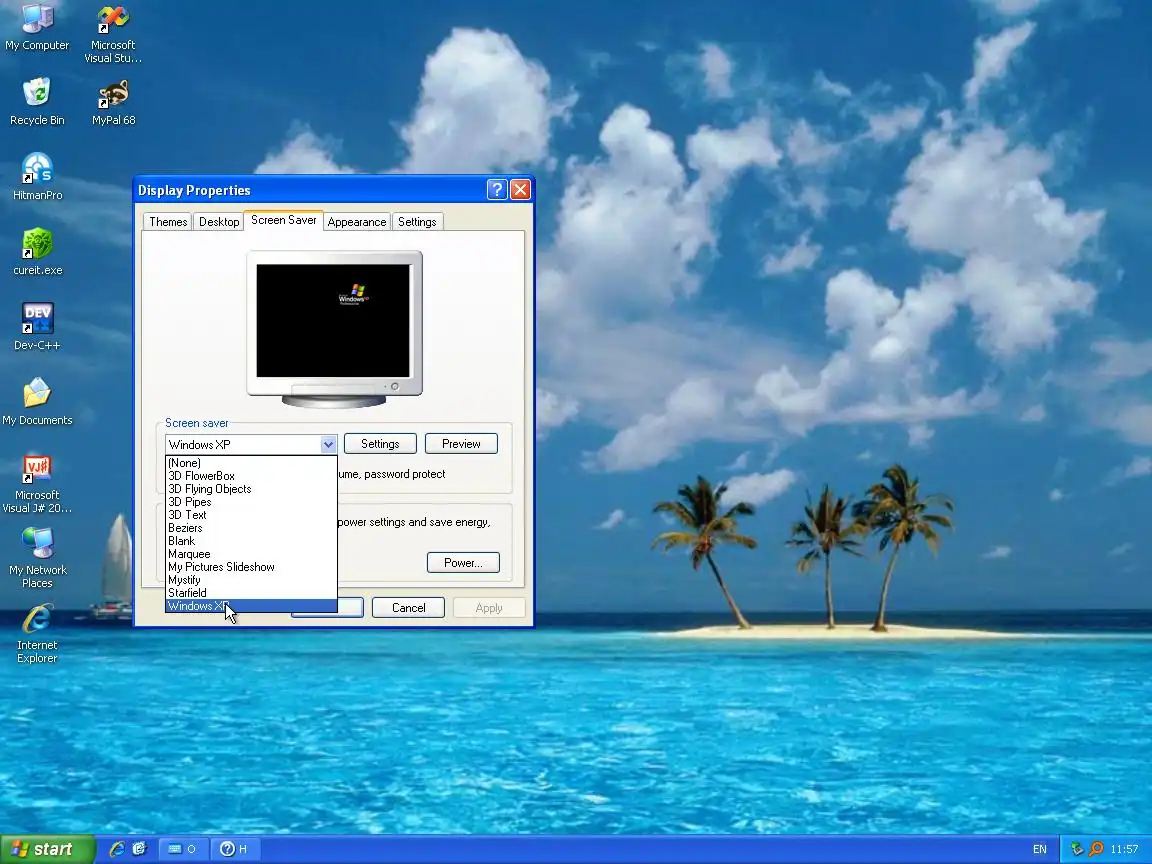Click the Preview button
Screen dimensions: 1152x864
(461, 444)
